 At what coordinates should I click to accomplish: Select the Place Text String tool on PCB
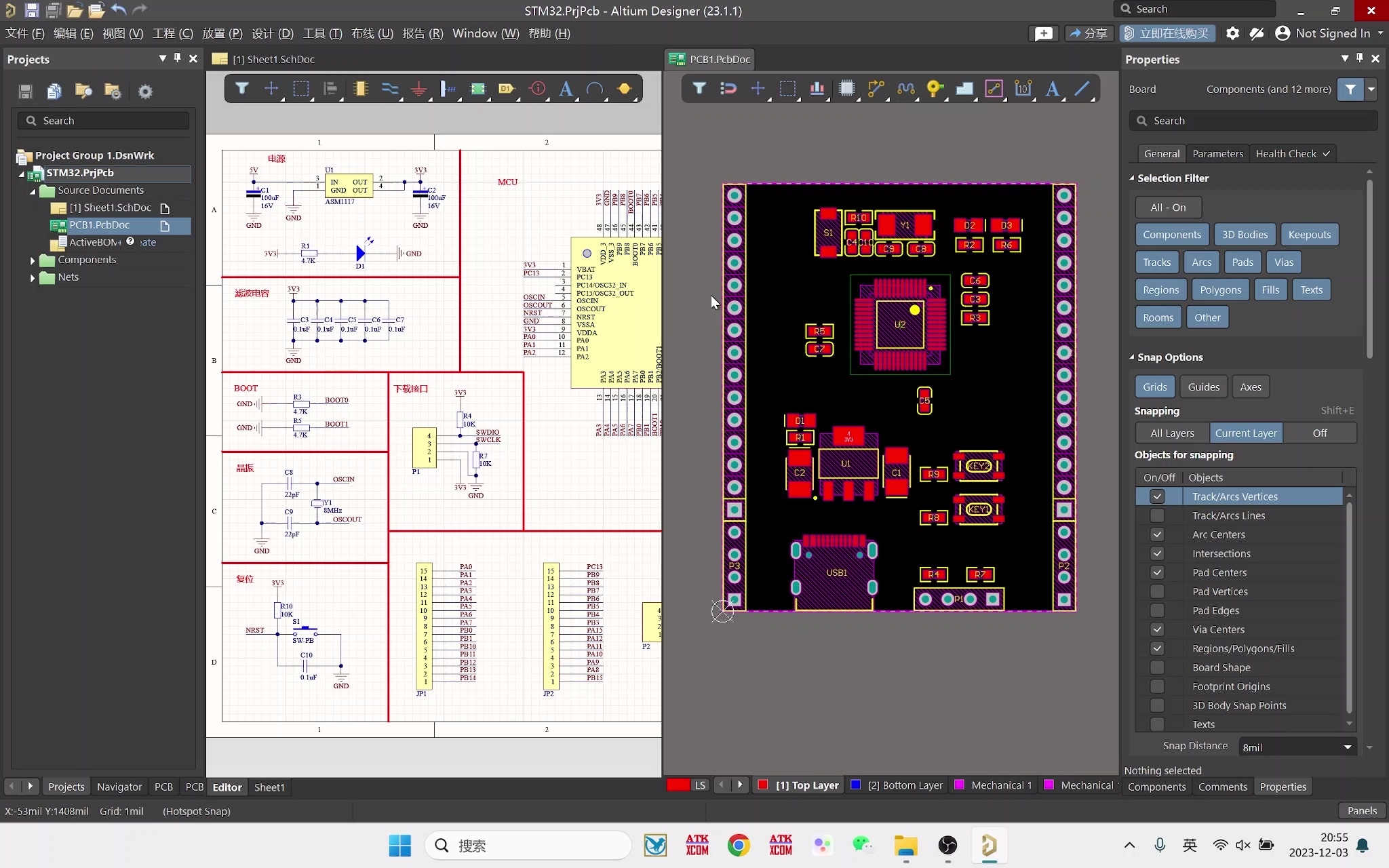(x=1053, y=89)
